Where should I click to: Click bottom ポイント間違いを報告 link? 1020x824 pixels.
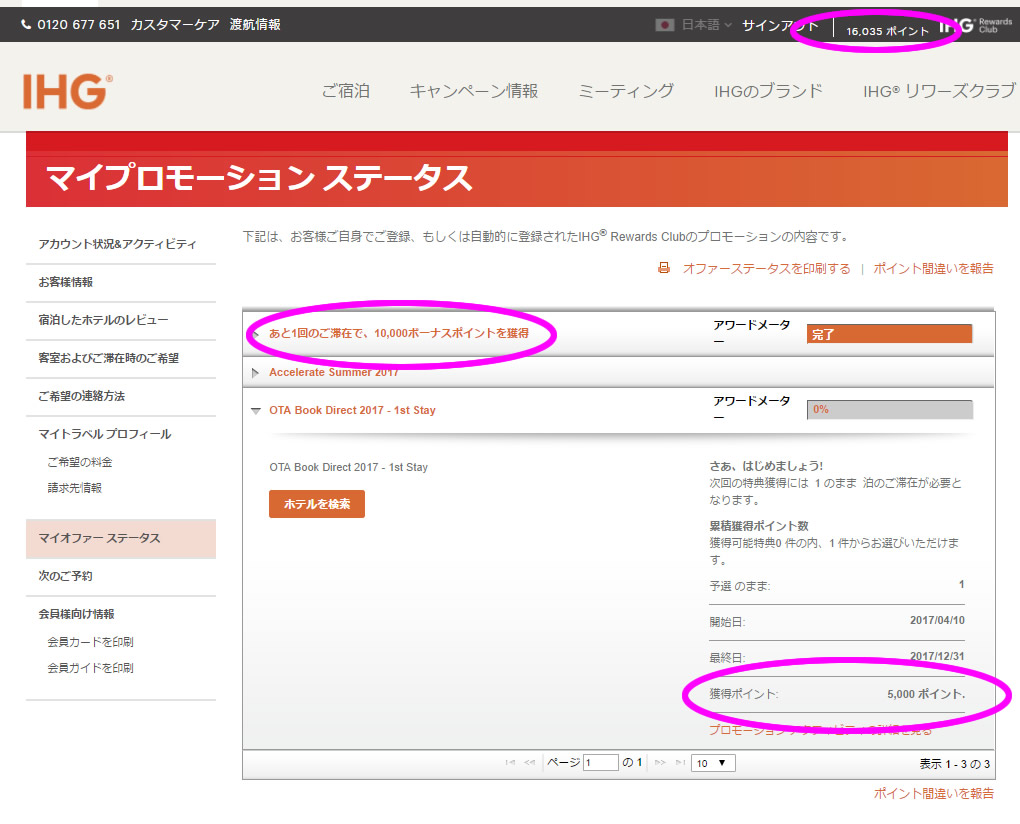933,793
